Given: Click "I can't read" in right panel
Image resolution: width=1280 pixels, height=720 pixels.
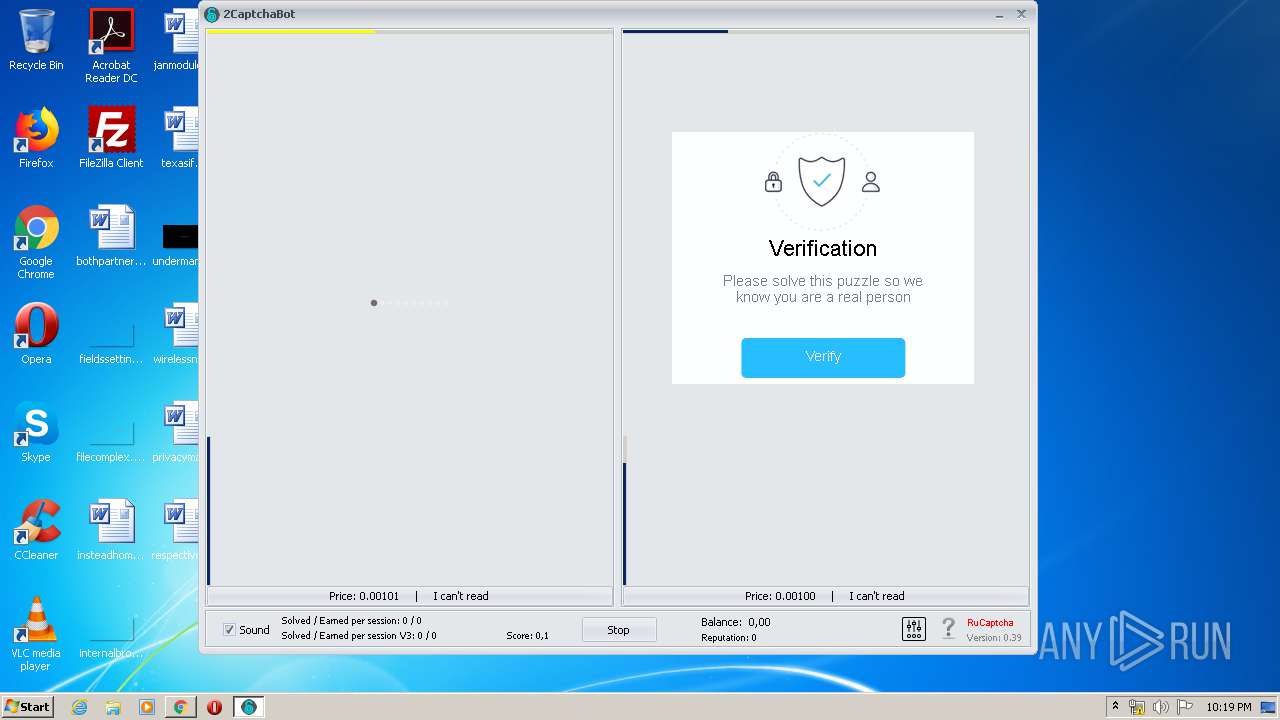Looking at the screenshot, I should point(877,596).
